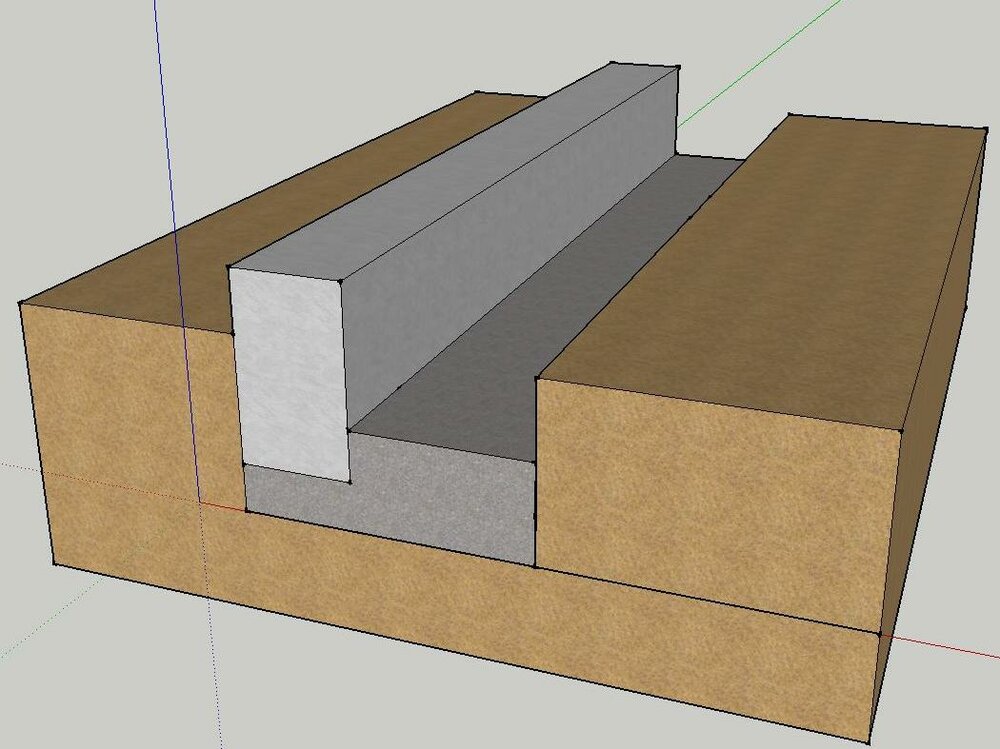Select the horizontal seam edge across right soil front
The height and width of the screenshot is (749, 1000).
tap(707, 600)
